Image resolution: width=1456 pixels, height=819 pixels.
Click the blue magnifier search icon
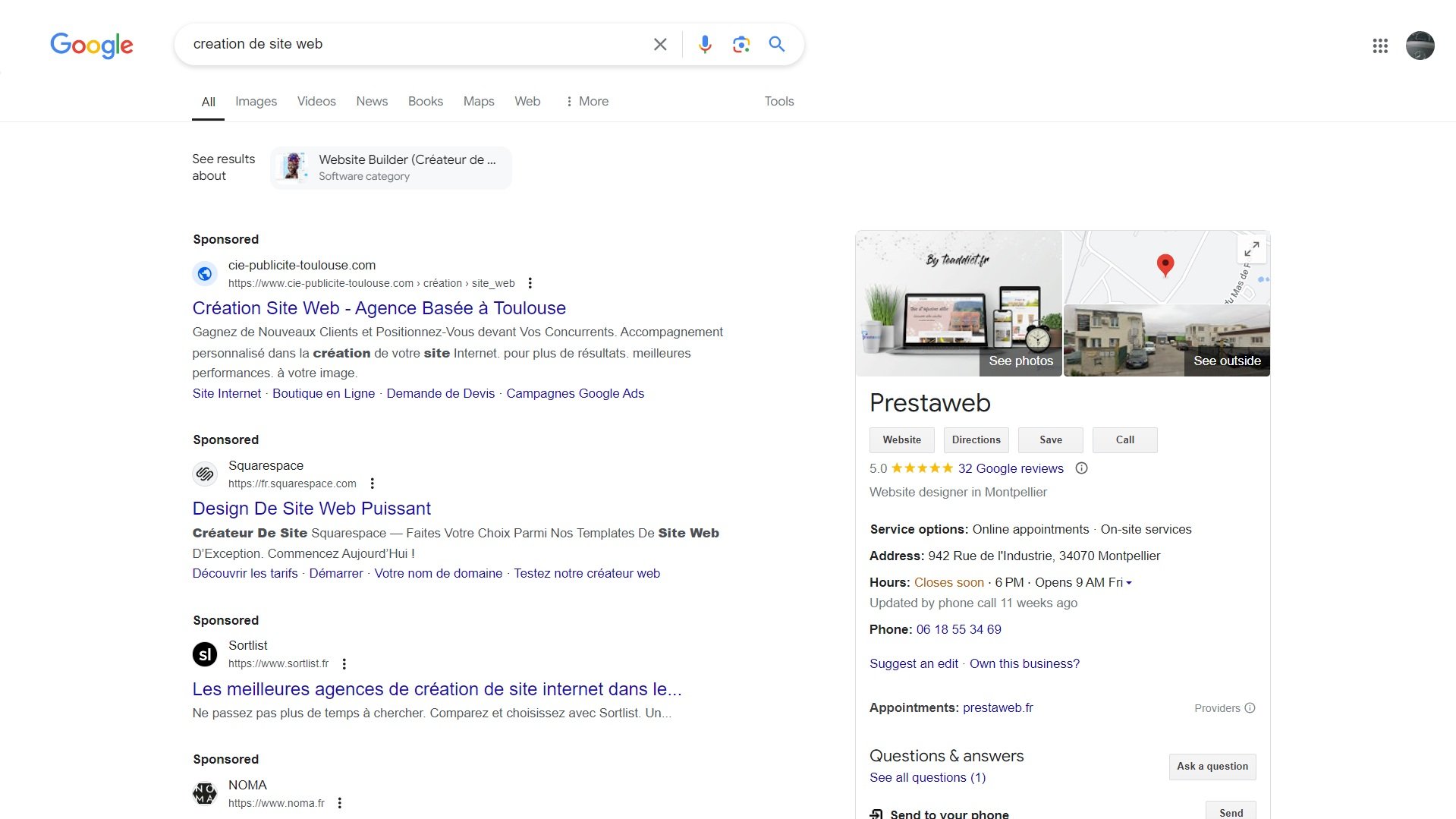(777, 44)
